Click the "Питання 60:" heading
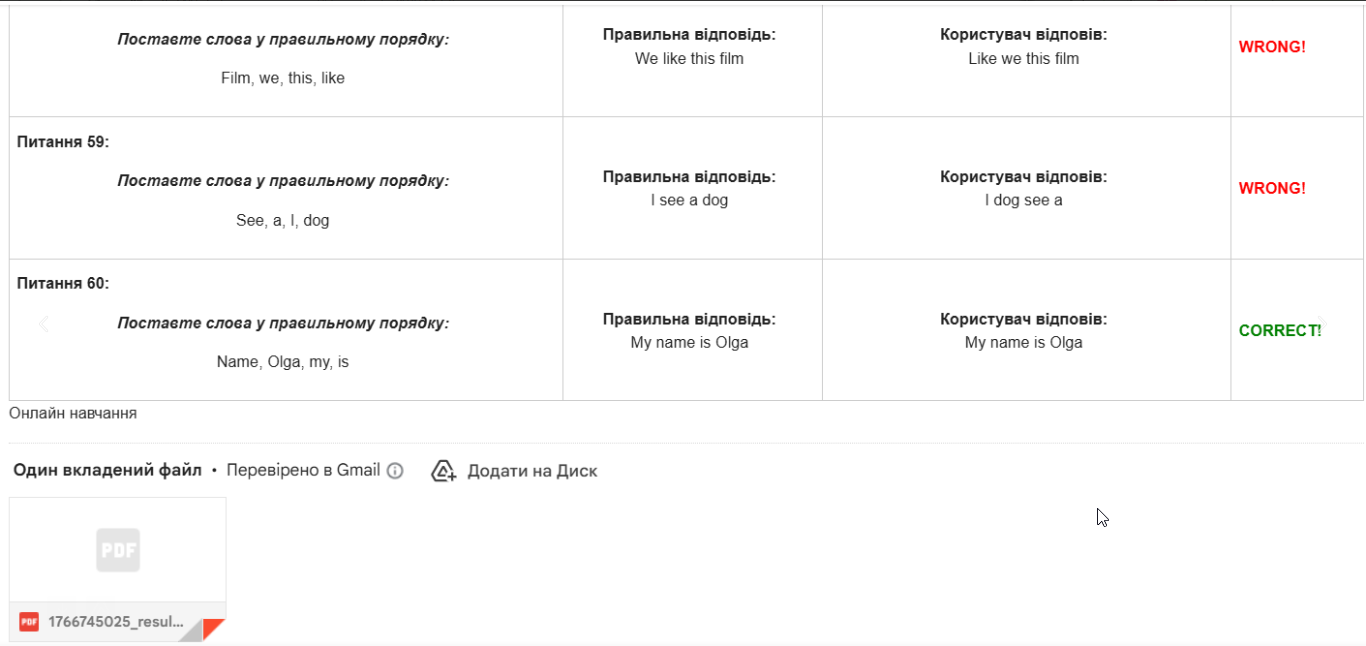1366x646 pixels. 63,284
